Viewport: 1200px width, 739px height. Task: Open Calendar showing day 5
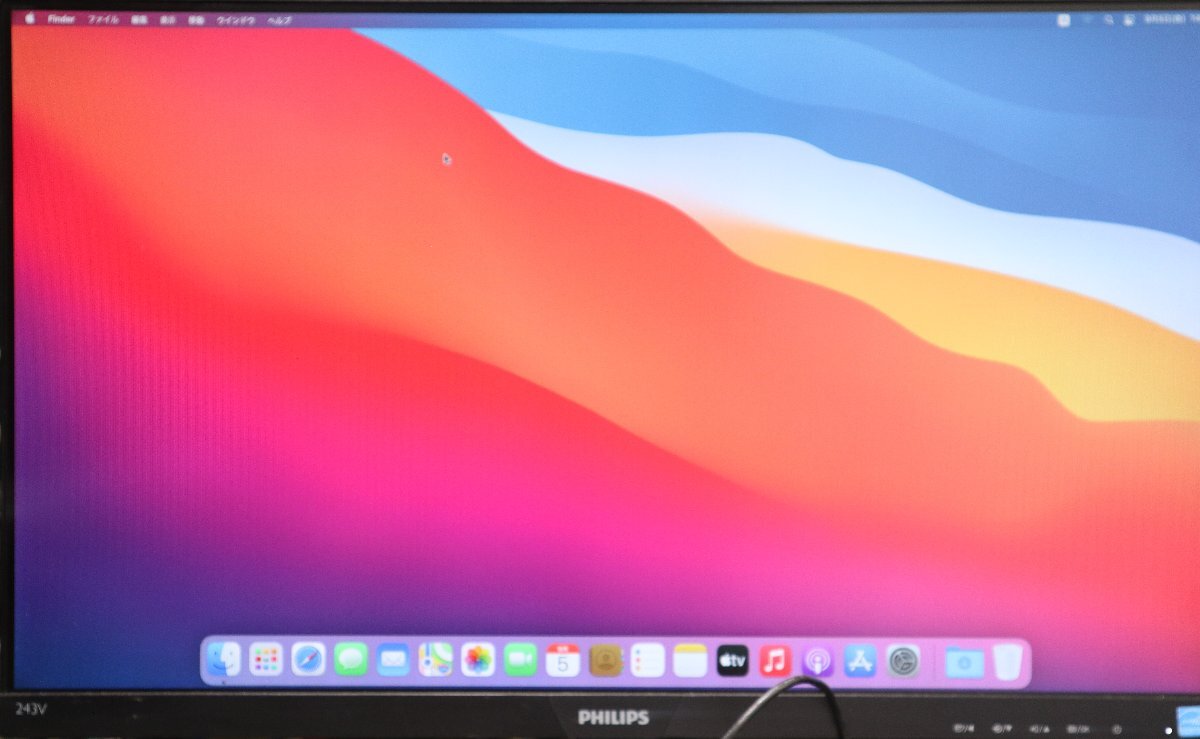pyautogui.click(x=563, y=659)
